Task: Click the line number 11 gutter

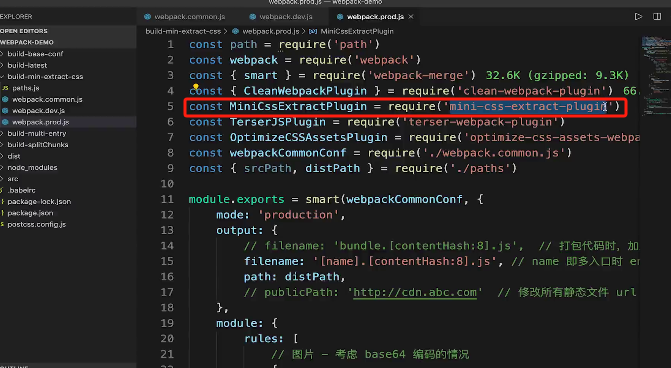Action: (x=167, y=199)
